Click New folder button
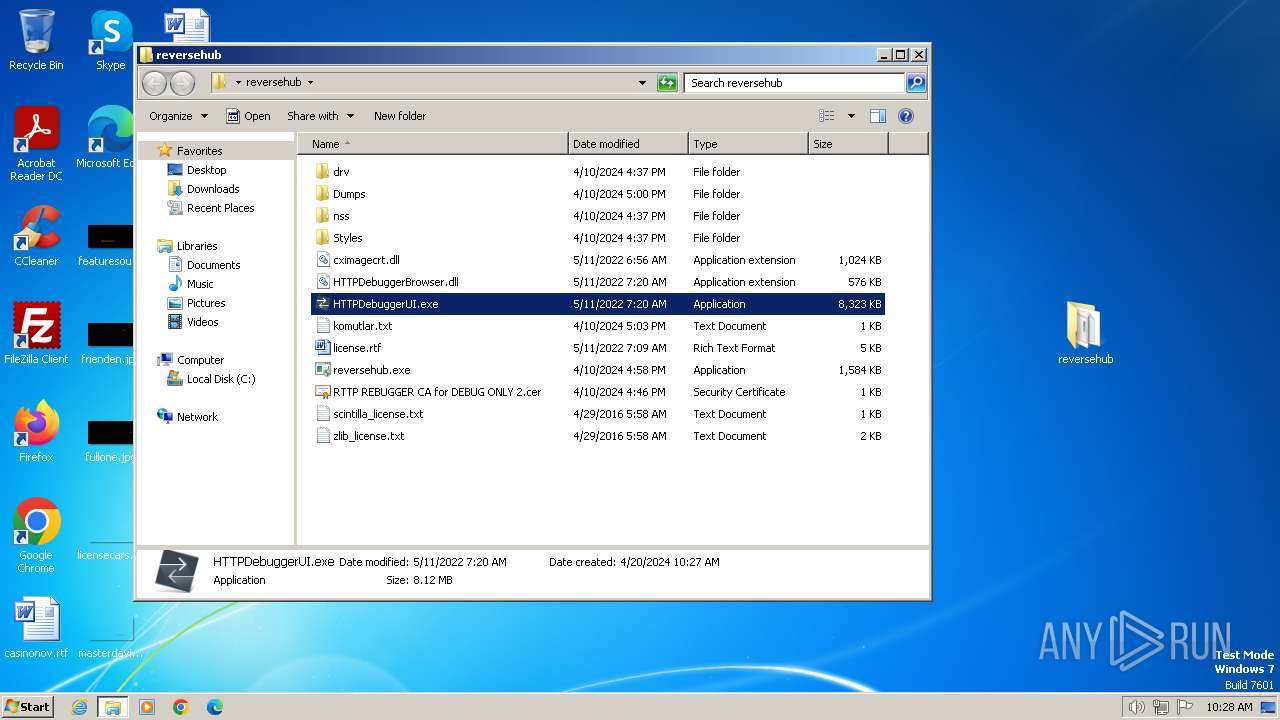1280x720 pixels. click(x=400, y=116)
